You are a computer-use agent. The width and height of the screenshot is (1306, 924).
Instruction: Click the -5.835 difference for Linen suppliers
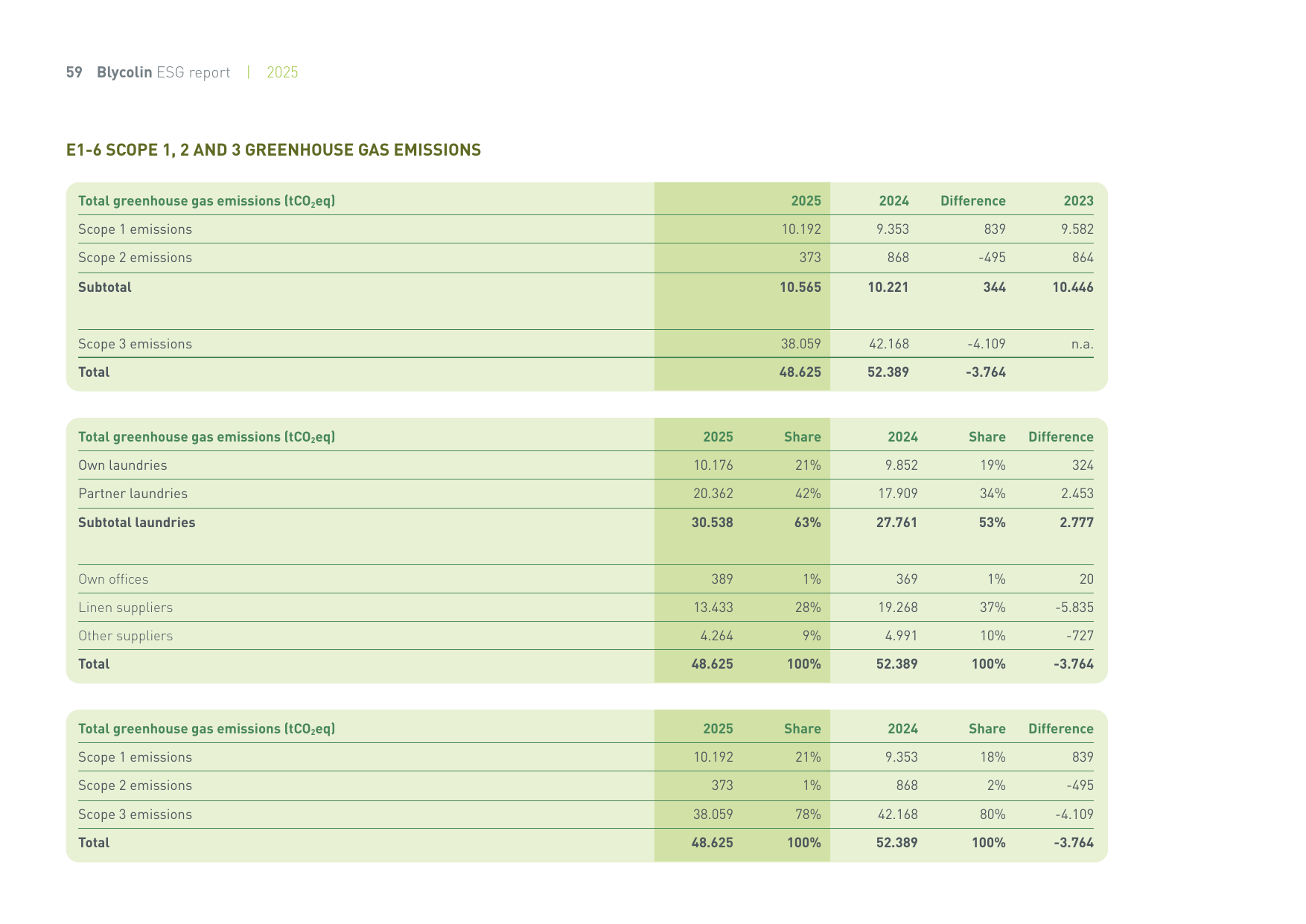point(1074,608)
